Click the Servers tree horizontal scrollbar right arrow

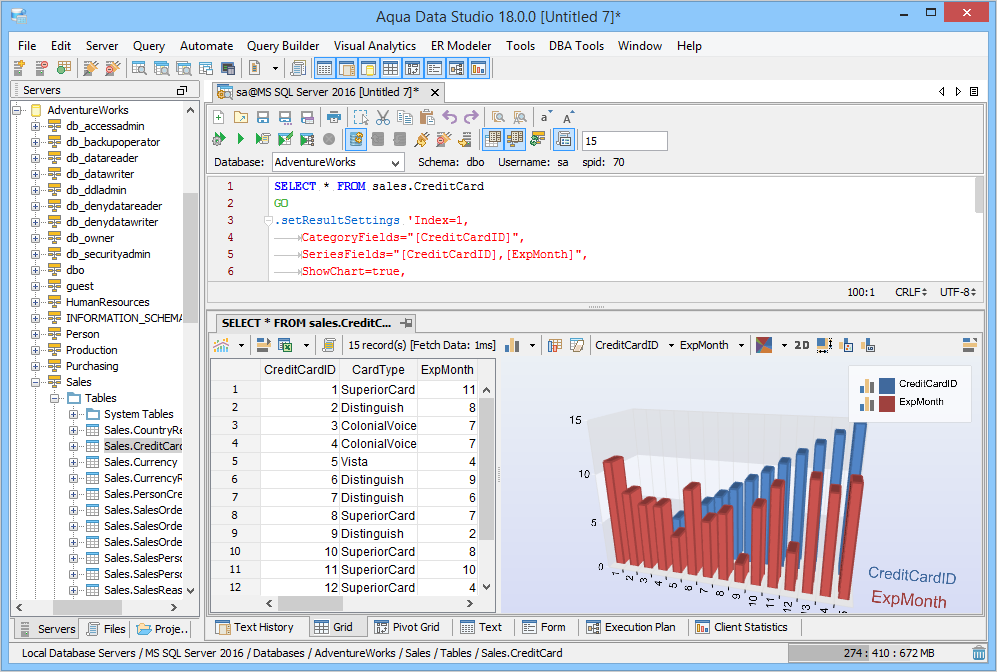pyautogui.click(x=174, y=608)
